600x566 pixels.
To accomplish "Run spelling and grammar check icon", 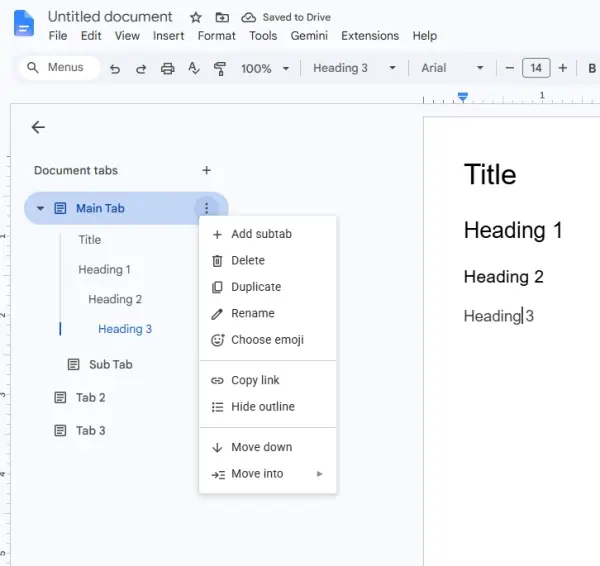I will [x=194, y=69].
